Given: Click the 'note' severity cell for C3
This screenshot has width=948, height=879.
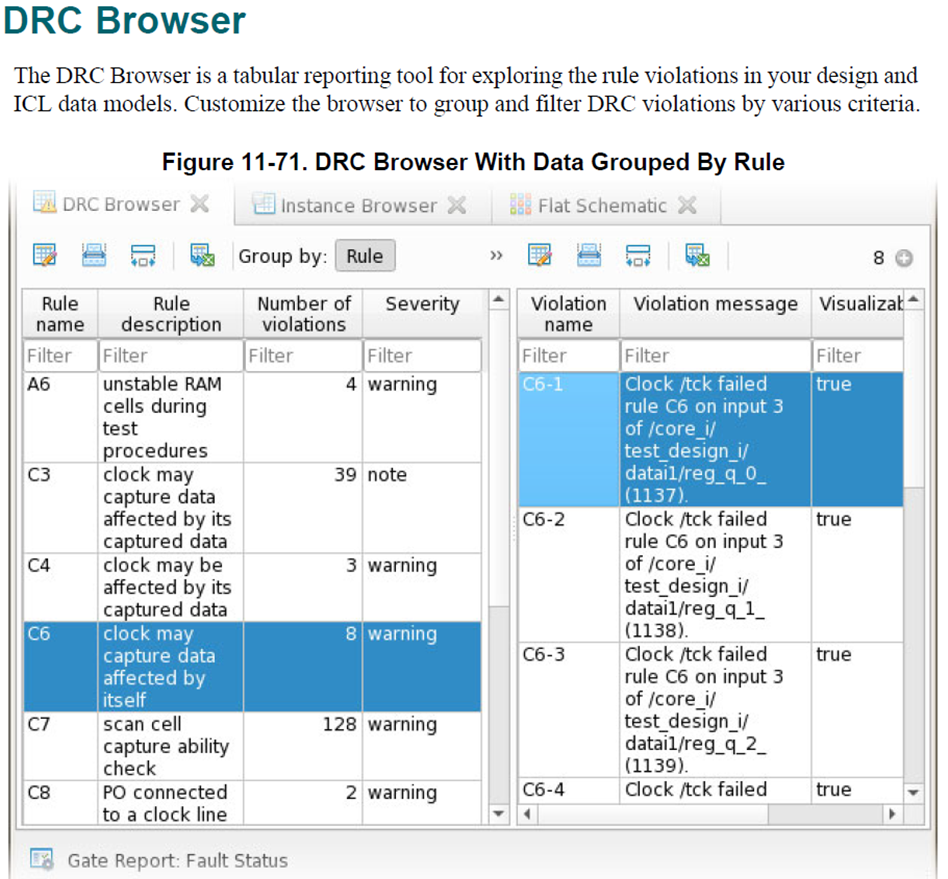Looking at the screenshot, I should click(422, 508).
